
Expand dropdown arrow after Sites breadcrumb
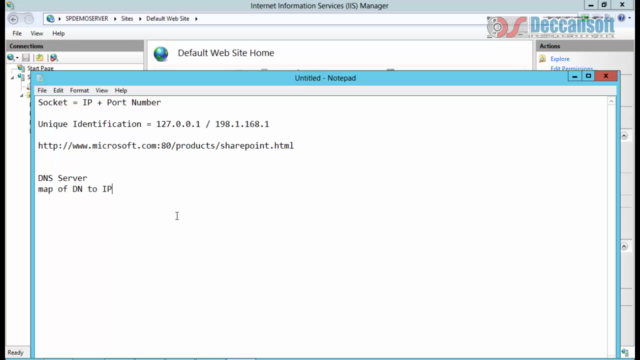[140, 19]
